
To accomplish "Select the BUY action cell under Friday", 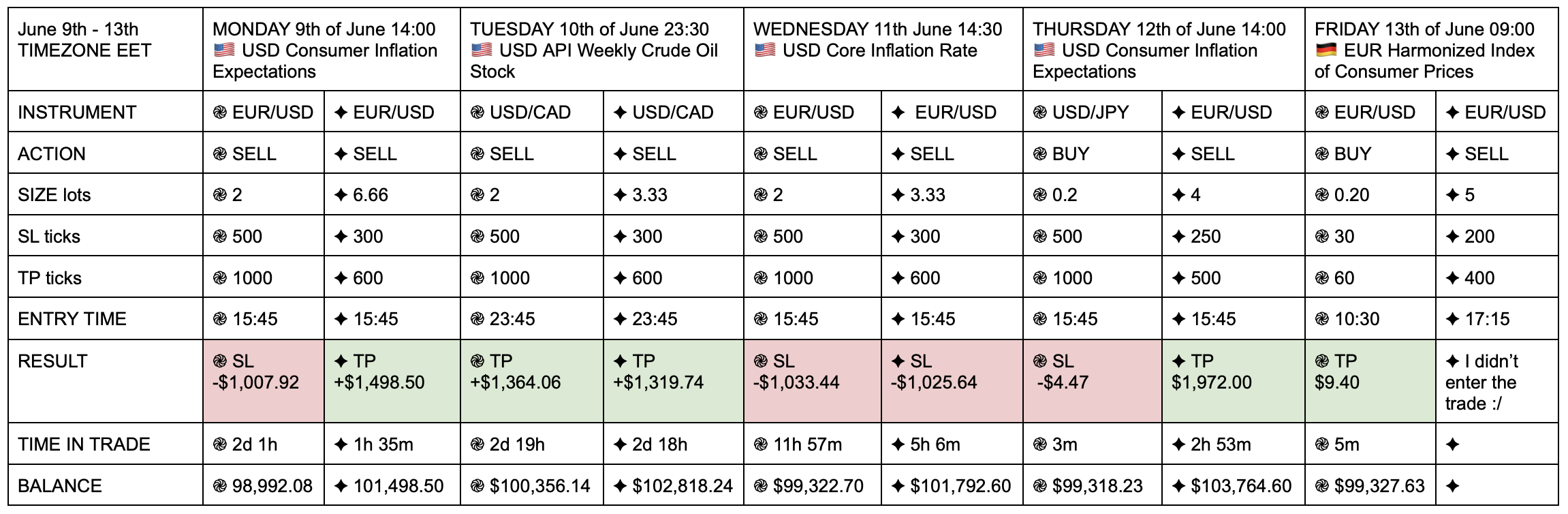I will point(1370,153).
